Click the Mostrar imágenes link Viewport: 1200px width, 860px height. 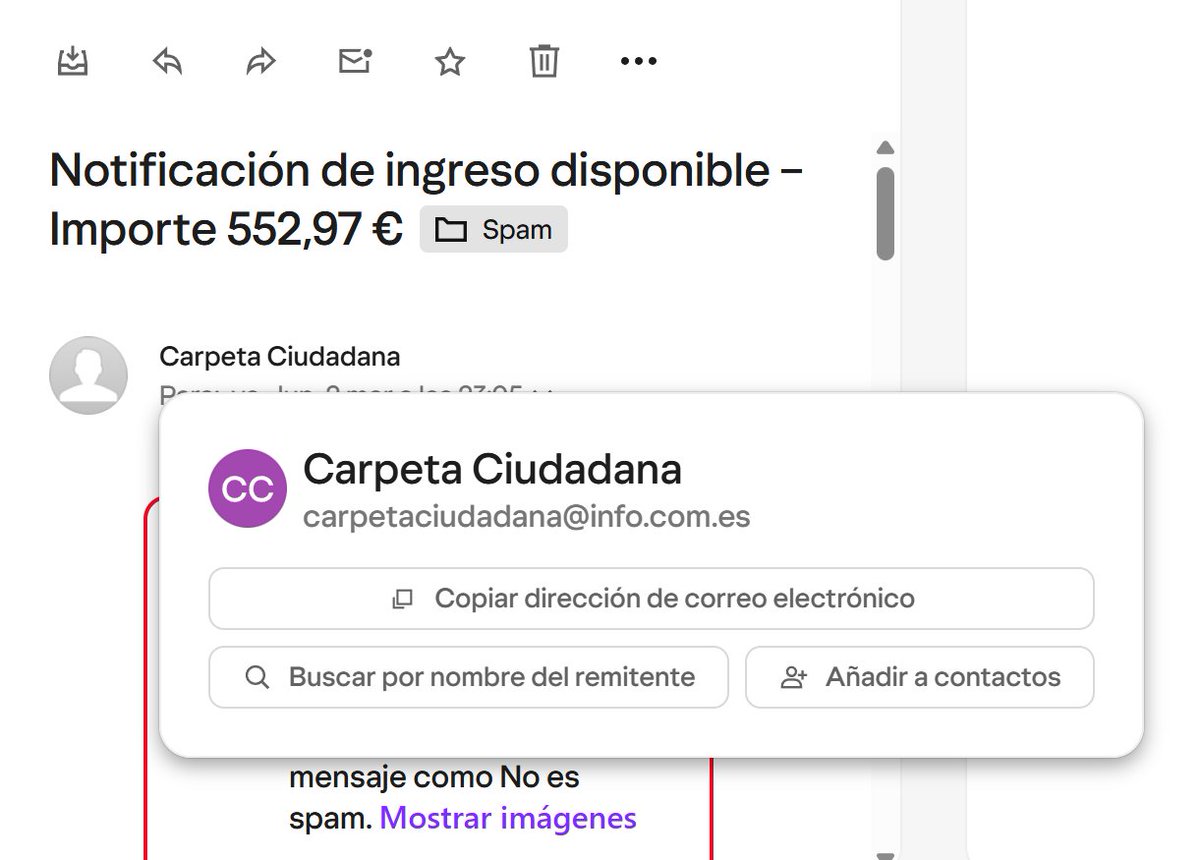[x=508, y=818]
